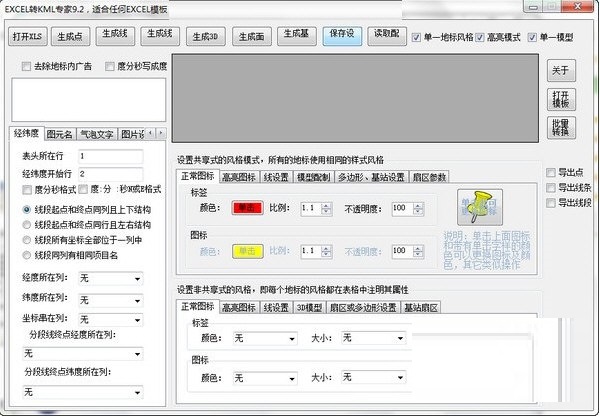Open 分段线终点经度所在列 dropdown
600x416 pixels.
pyautogui.click(x=83, y=353)
